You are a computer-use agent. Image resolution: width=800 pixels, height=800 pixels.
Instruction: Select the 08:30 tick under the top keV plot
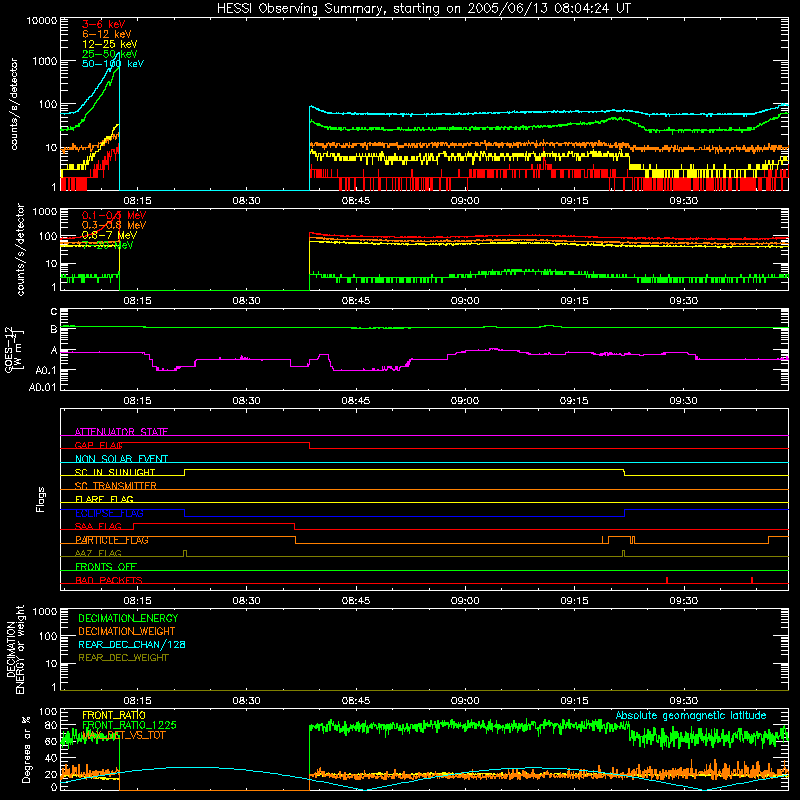pyautogui.click(x=246, y=201)
